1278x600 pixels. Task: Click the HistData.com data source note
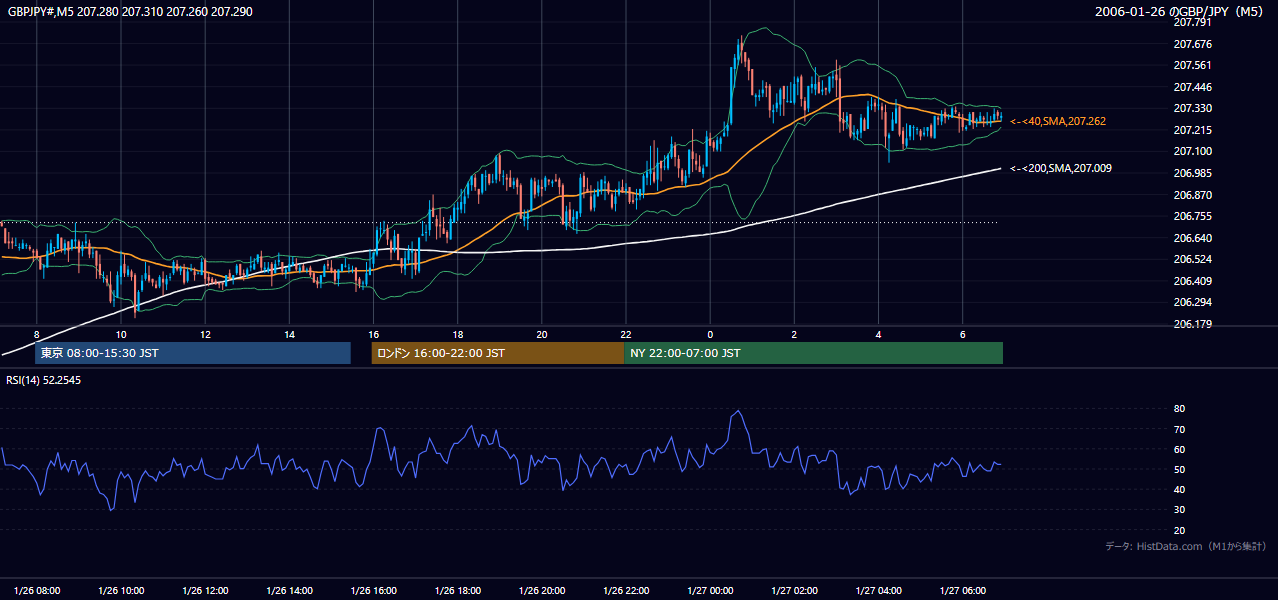coord(1186,546)
